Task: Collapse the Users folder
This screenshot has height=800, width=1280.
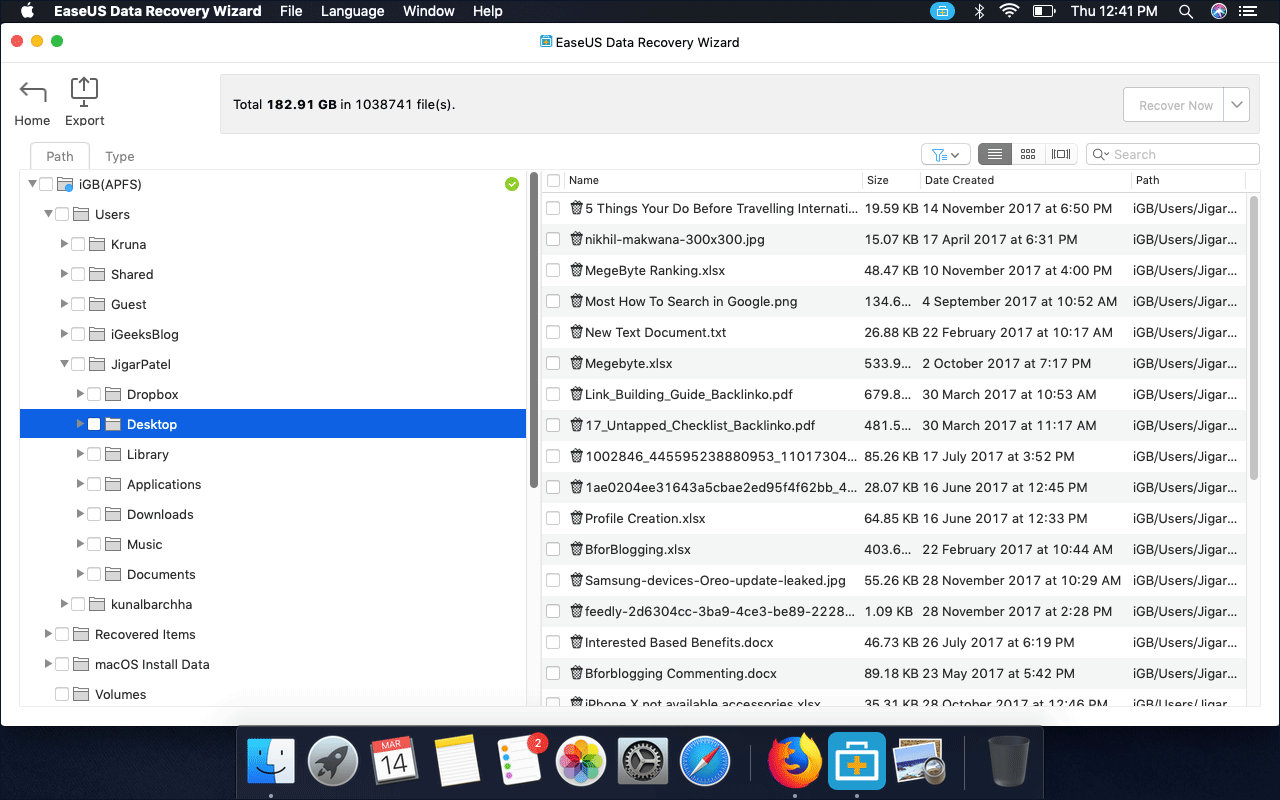Action: pos(48,214)
